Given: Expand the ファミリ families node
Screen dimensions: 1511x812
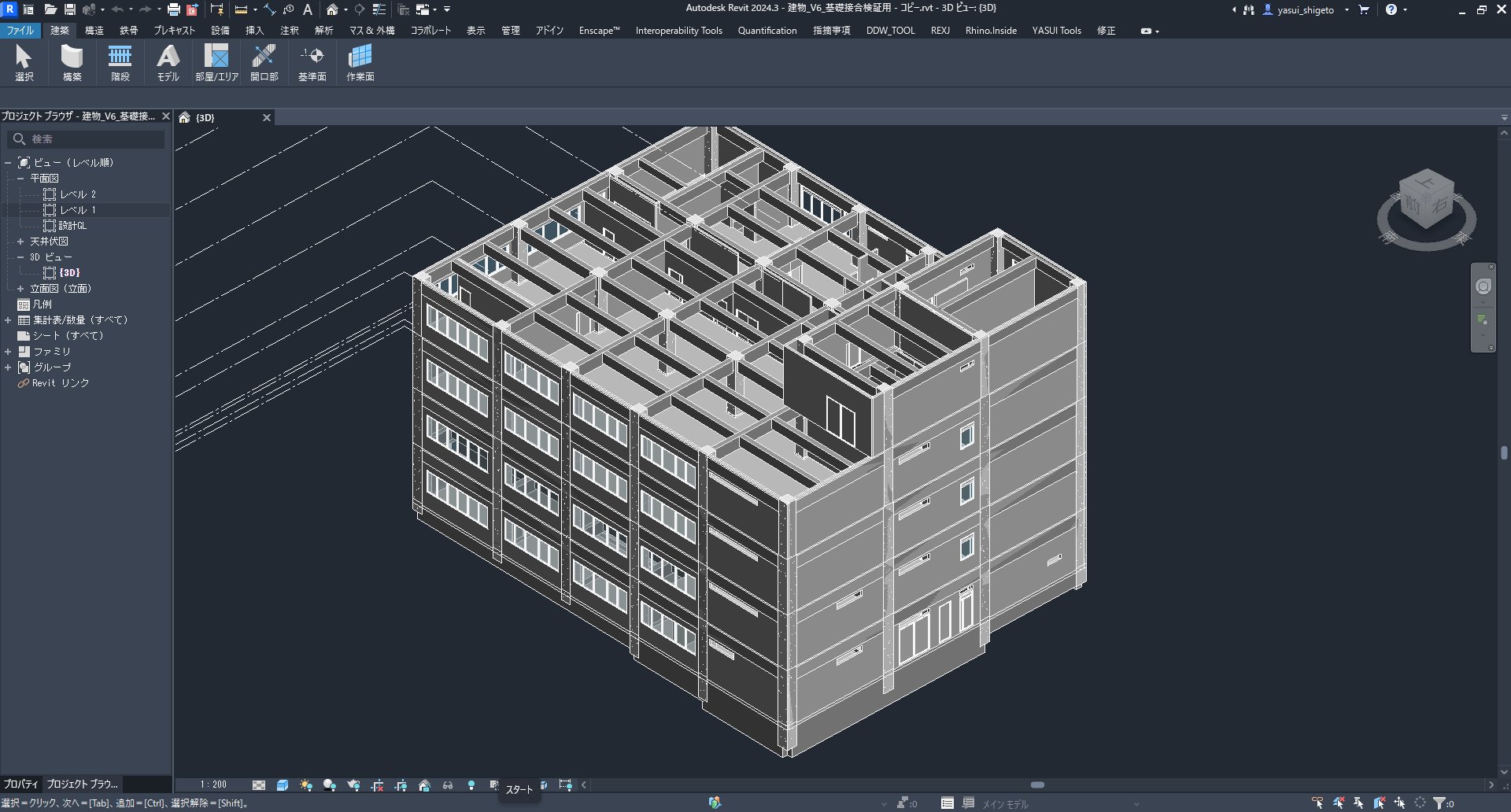Looking at the screenshot, I should (x=8, y=352).
